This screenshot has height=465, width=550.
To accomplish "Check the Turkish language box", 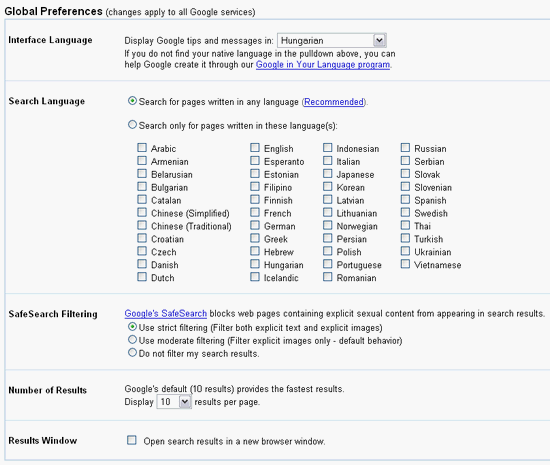I will [x=405, y=238].
